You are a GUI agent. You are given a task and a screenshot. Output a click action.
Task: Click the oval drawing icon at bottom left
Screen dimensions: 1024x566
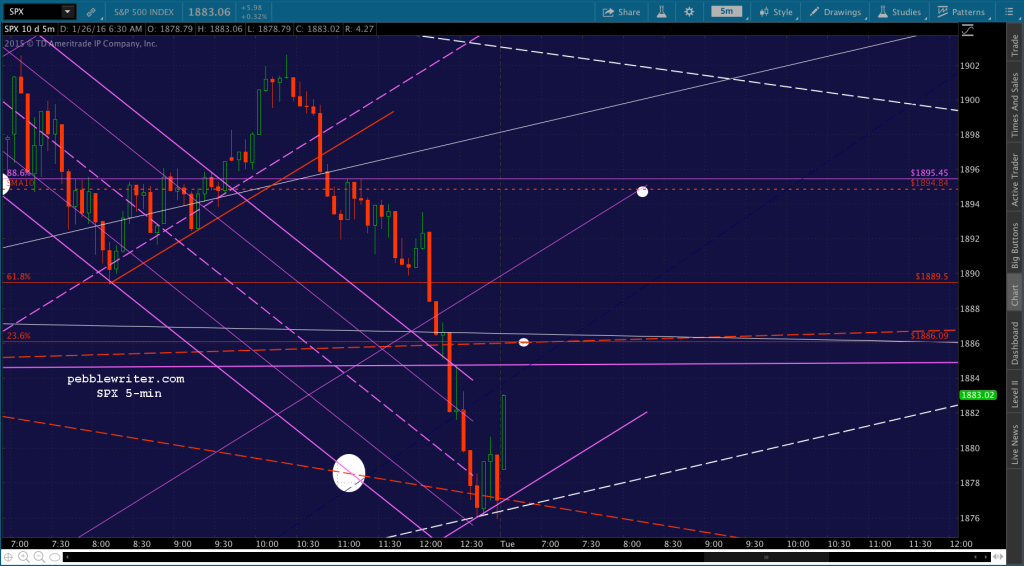(x=55, y=557)
